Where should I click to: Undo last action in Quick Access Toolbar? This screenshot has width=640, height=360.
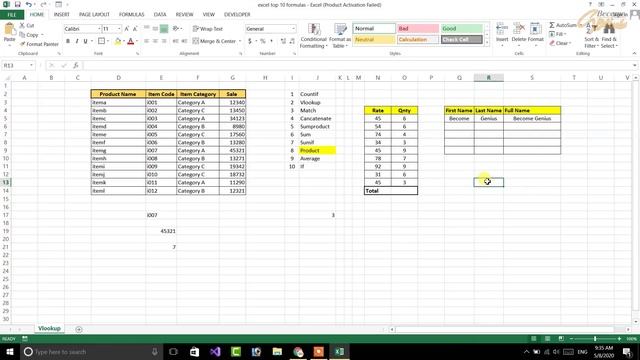point(29,4)
